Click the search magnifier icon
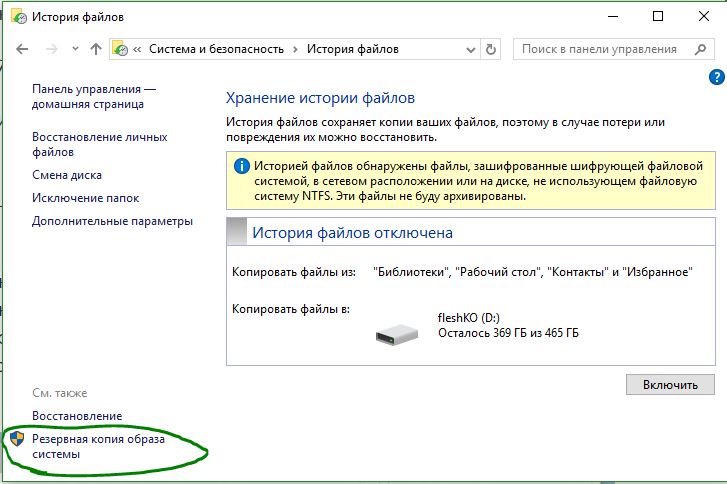Image resolution: width=727 pixels, height=484 pixels. click(701, 49)
